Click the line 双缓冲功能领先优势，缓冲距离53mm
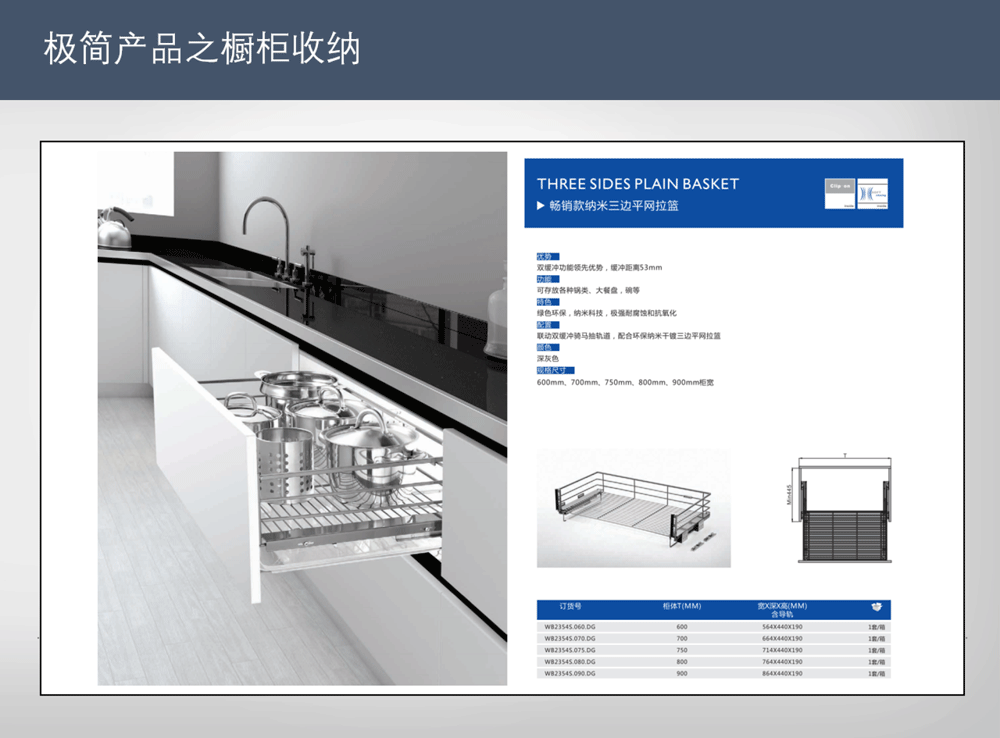 point(599,268)
